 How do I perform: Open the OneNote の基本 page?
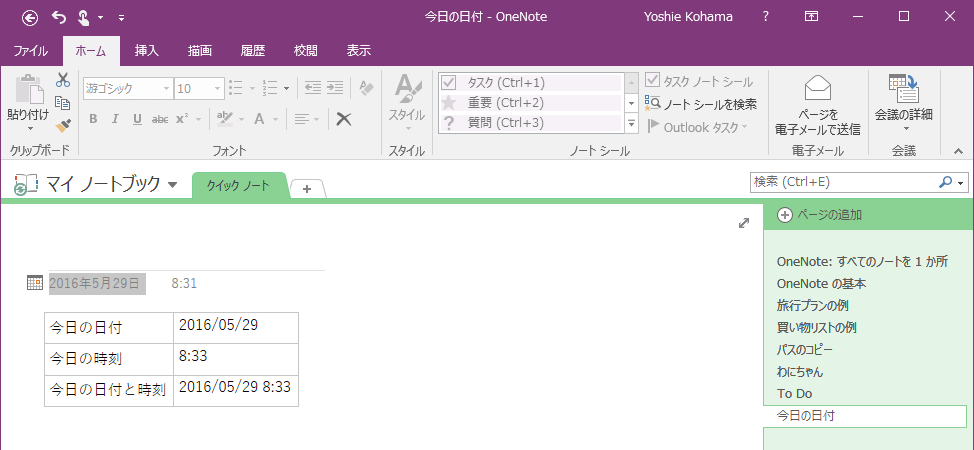[821, 283]
